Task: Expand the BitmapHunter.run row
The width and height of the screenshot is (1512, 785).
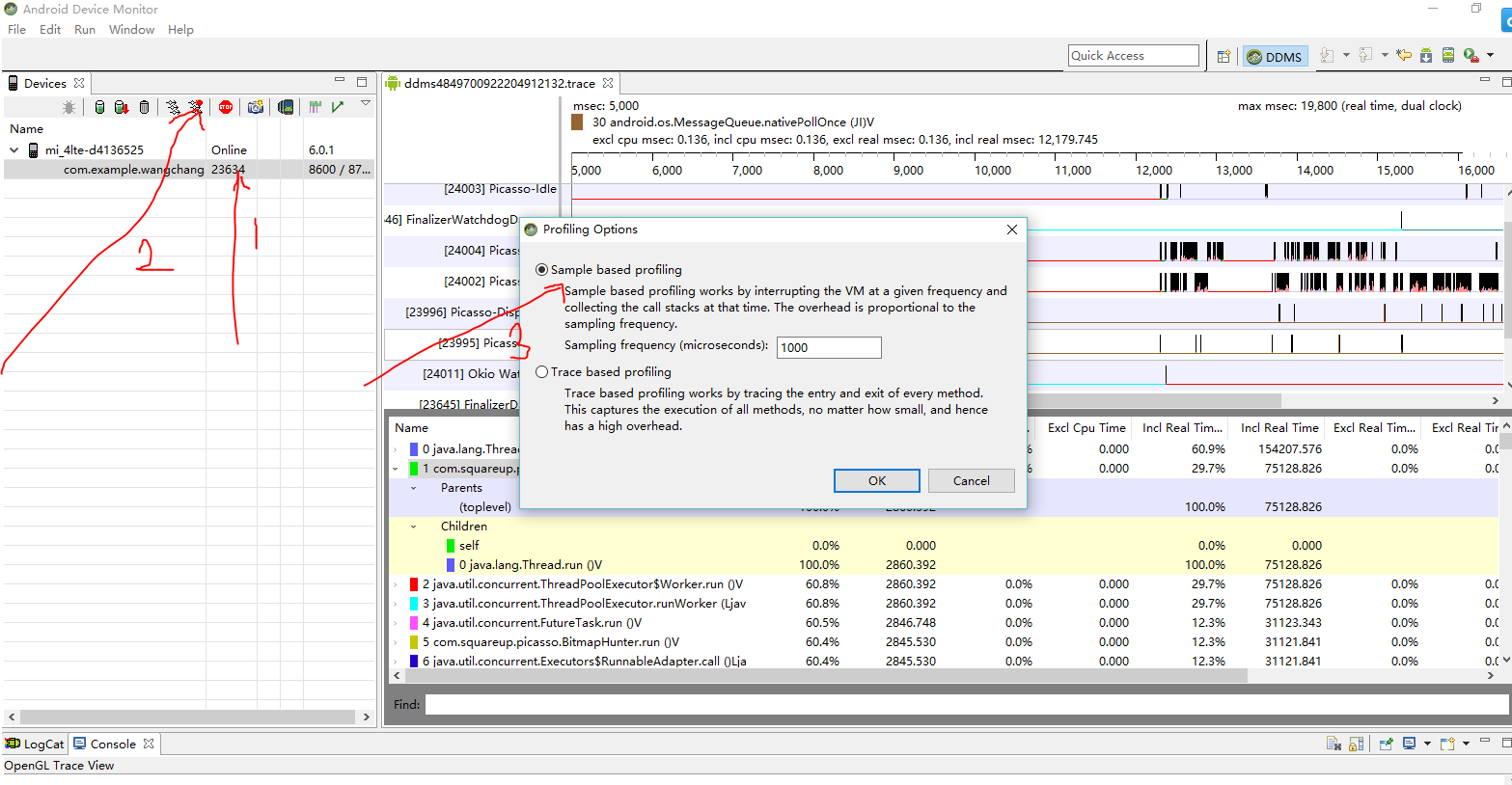Action: coord(396,642)
